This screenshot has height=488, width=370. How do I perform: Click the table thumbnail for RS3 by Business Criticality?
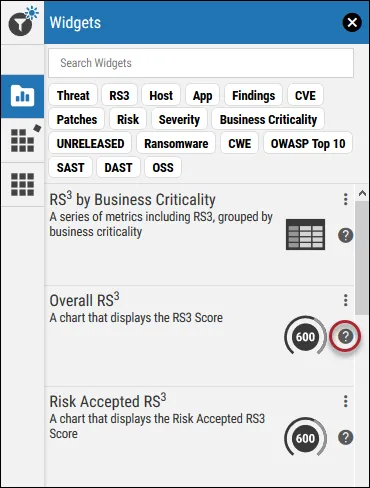point(305,234)
